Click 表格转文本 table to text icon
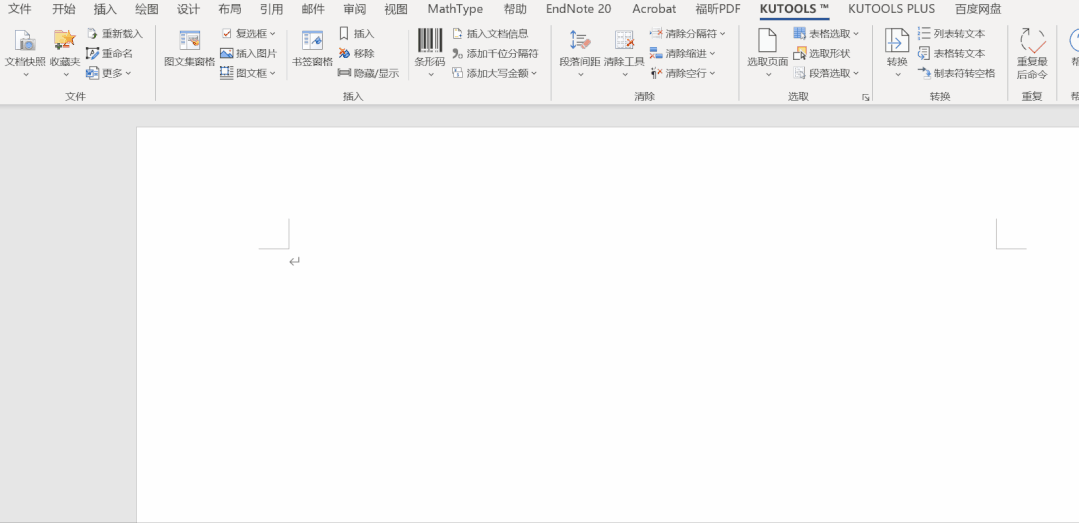Screen dimensions: 1079x523 coord(924,53)
